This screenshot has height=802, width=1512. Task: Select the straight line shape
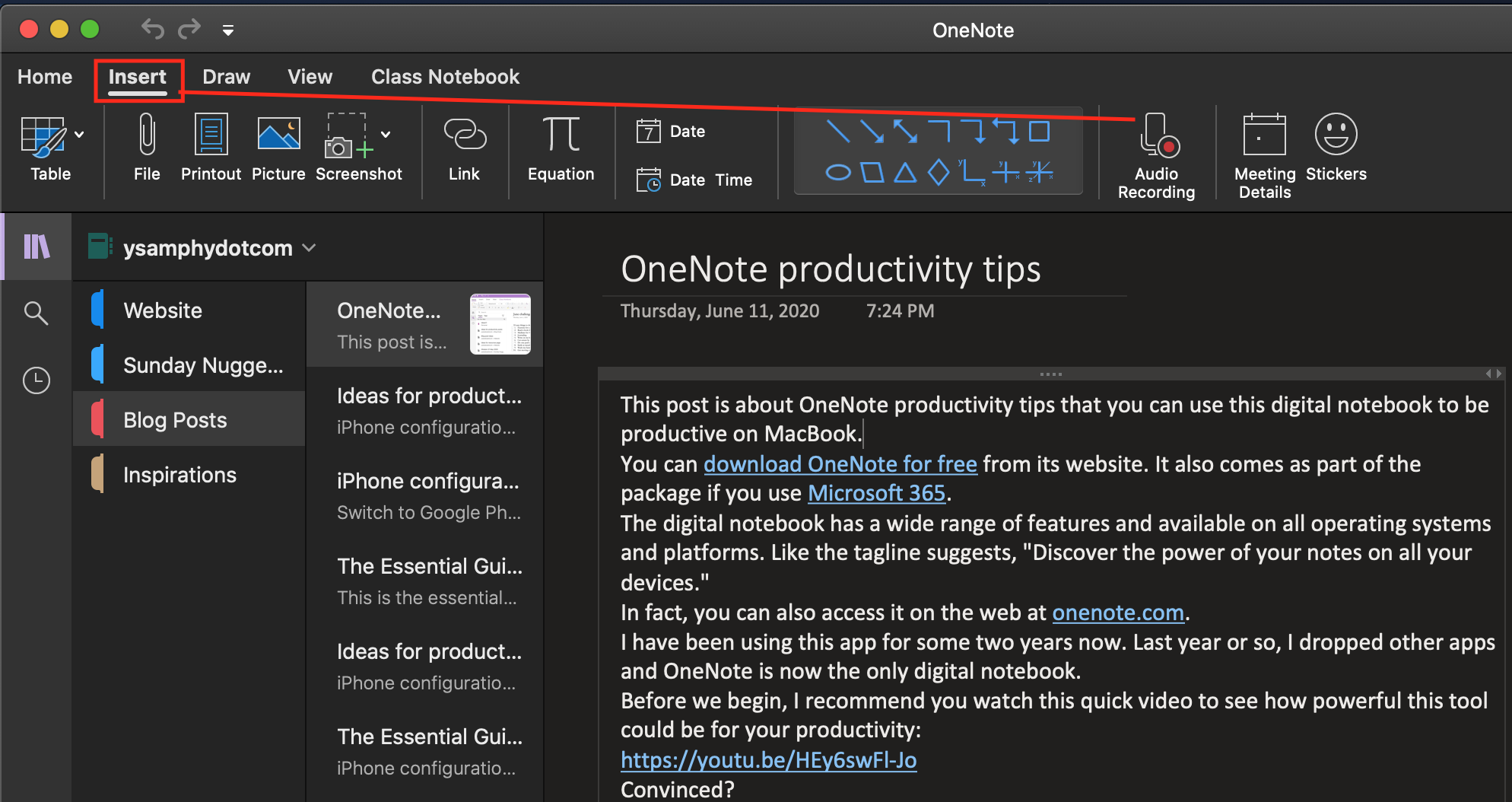click(x=837, y=131)
